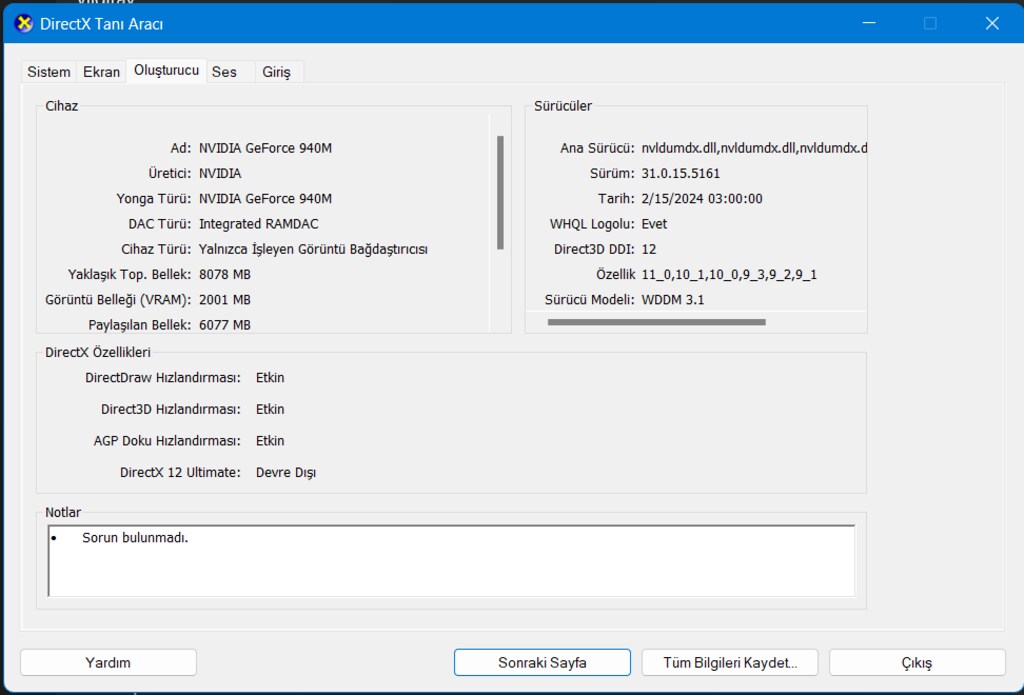Click Tüm Bilgileri Kaydet button
This screenshot has height=695, width=1024.
pos(730,662)
